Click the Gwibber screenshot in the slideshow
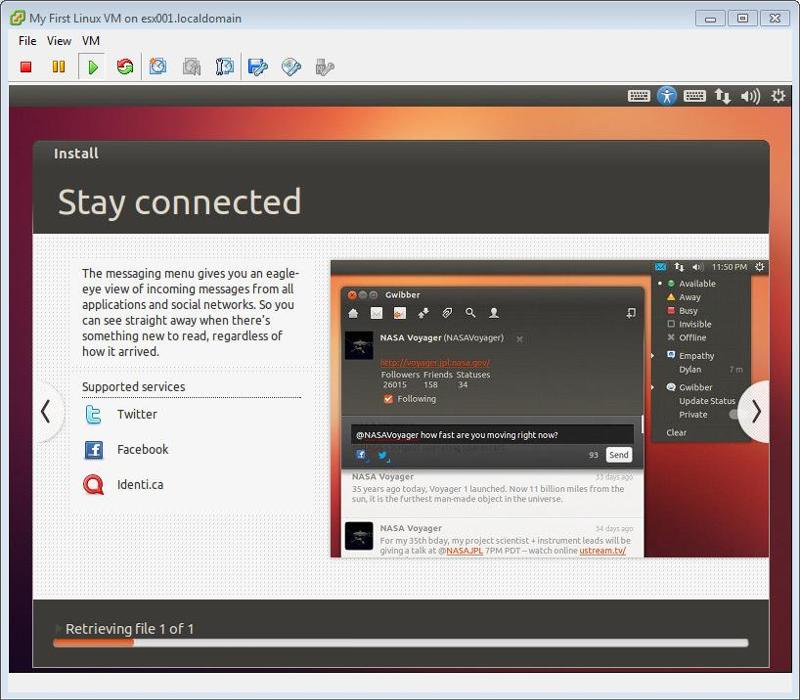The height and width of the screenshot is (700, 800). click(x=549, y=409)
